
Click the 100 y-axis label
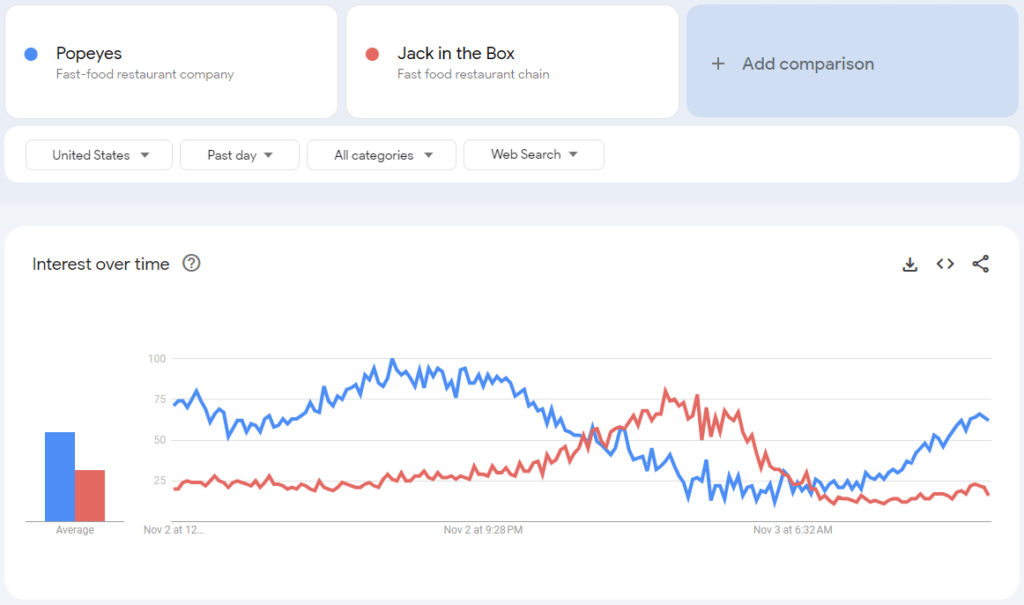(x=157, y=359)
